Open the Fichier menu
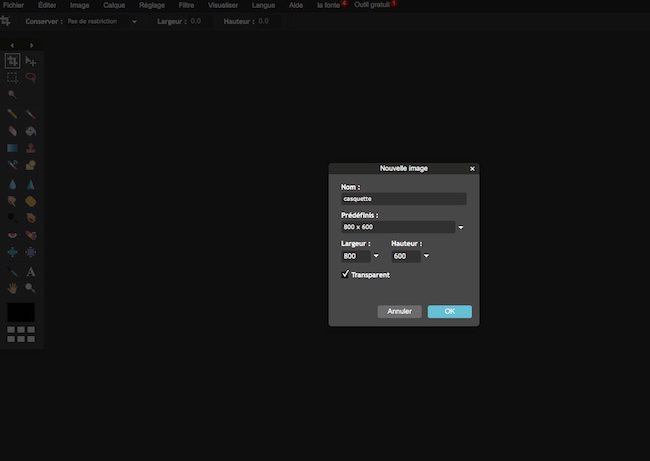Image resolution: width=650 pixels, height=461 pixels. coord(13,5)
